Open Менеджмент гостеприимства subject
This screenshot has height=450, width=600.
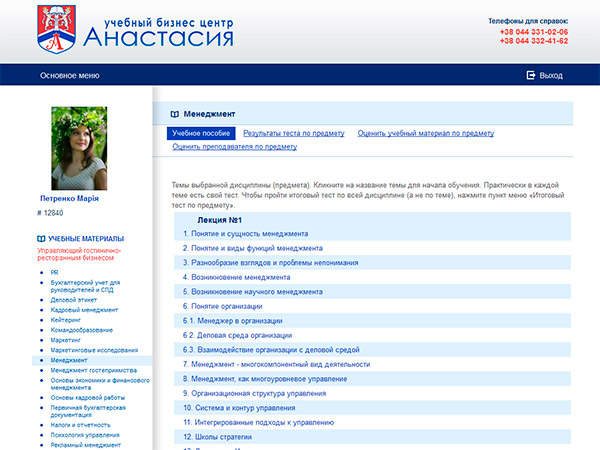pyautogui.click(x=93, y=370)
